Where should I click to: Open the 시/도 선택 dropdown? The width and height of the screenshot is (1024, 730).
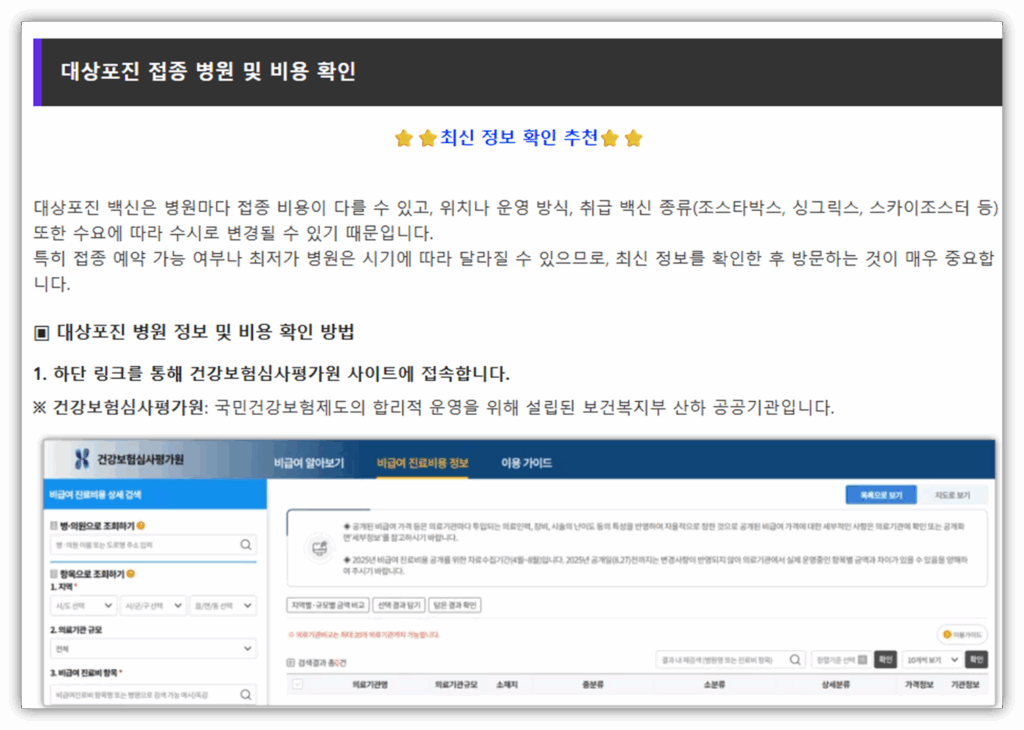(84, 605)
